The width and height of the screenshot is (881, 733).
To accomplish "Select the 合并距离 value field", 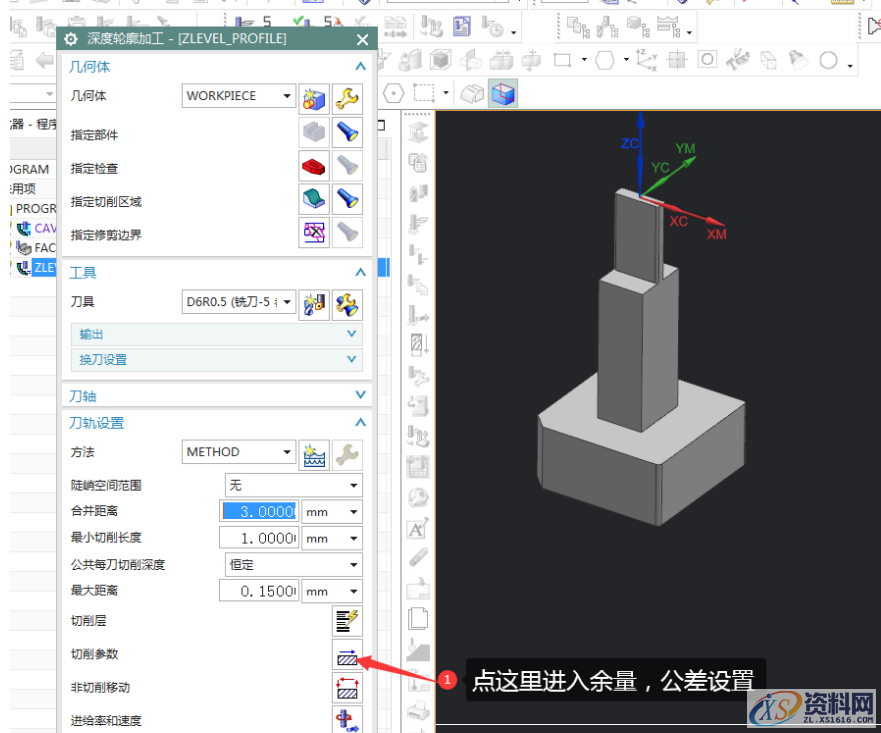I will 258,511.
